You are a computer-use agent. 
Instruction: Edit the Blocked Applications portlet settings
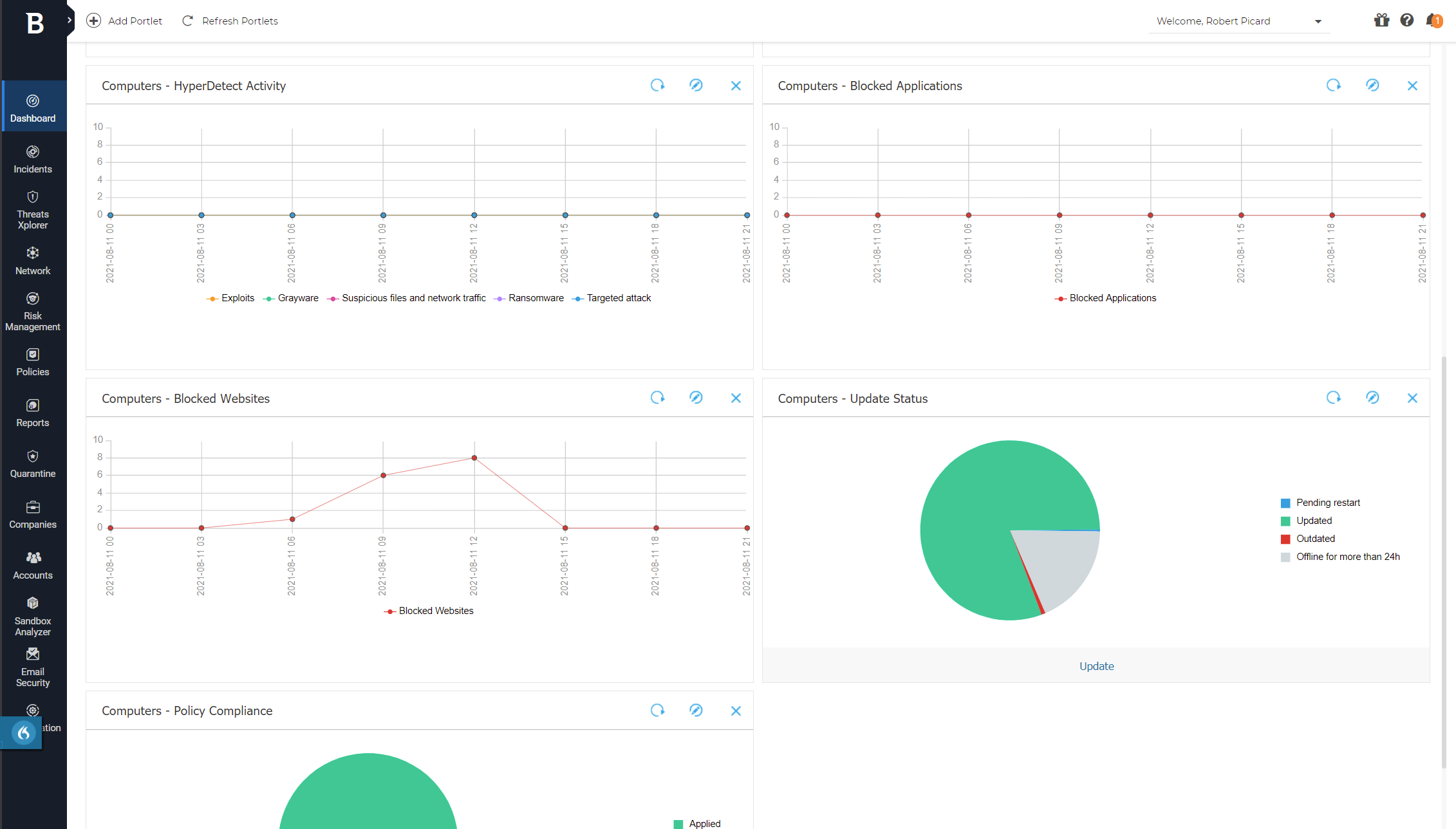1372,85
